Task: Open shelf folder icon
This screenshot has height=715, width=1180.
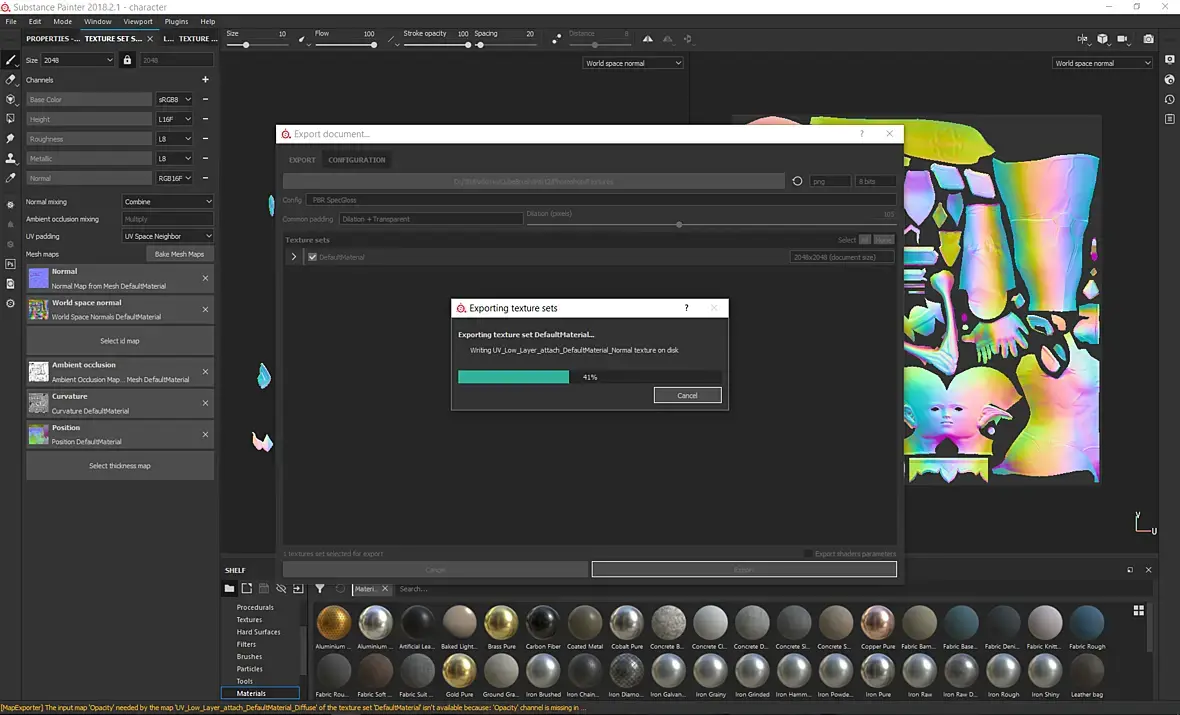Action: point(230,589)
